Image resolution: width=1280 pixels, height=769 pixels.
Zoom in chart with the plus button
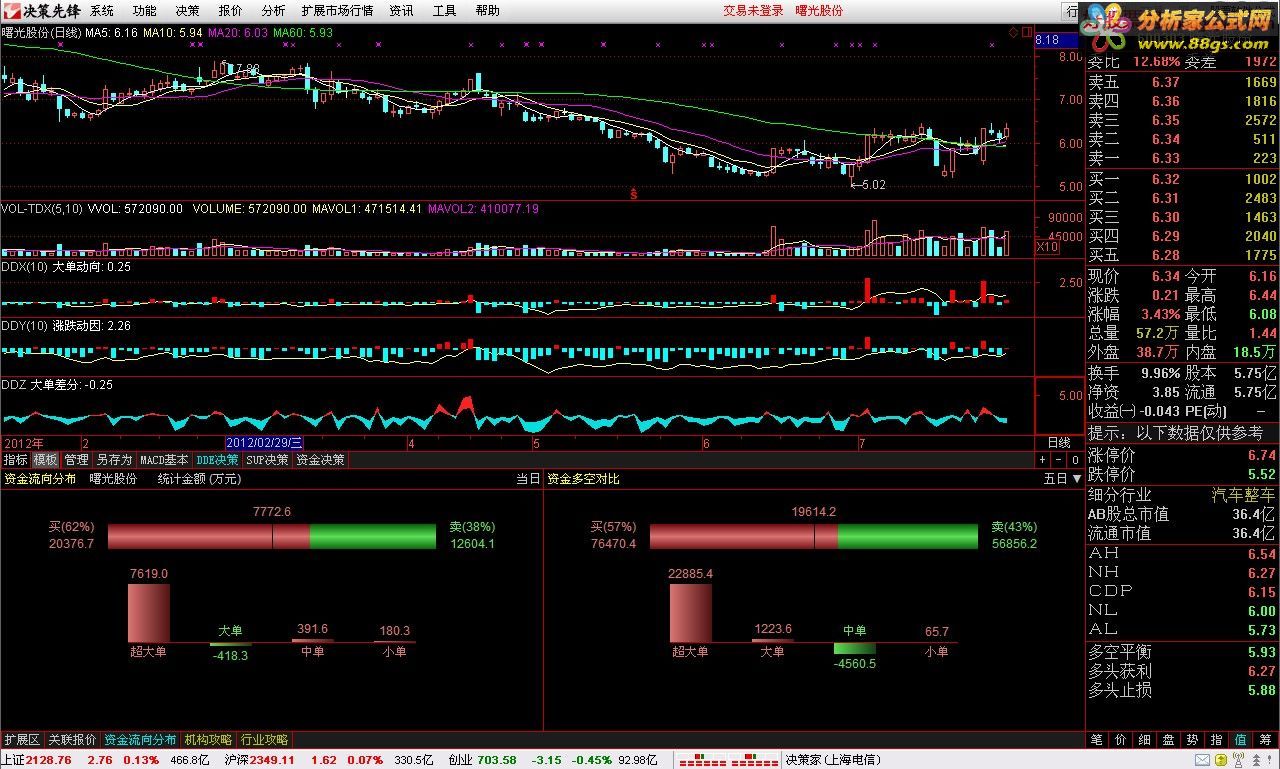(1043, 460)
